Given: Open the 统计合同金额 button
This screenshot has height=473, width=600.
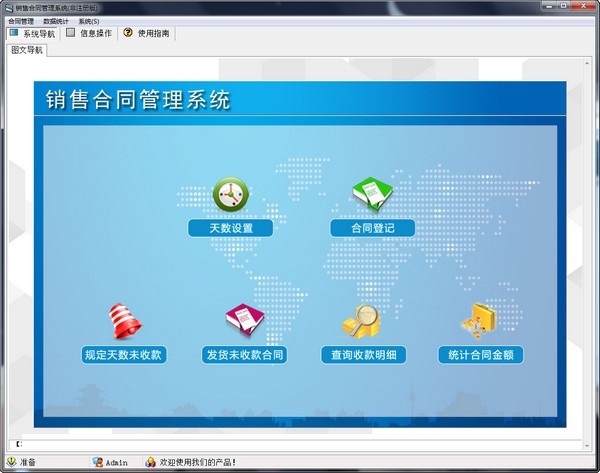Looking at the screenshot, I should 481,355.
